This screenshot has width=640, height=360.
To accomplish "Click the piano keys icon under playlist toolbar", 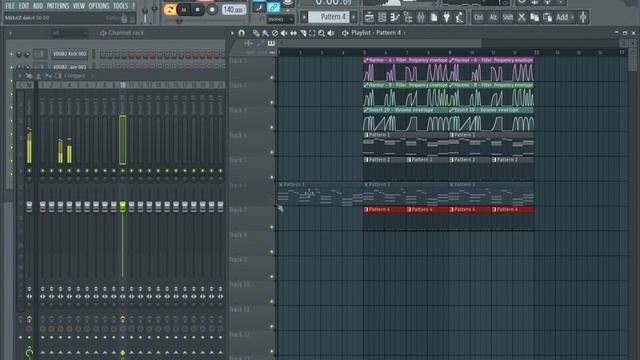I will (x=271, y=43).
